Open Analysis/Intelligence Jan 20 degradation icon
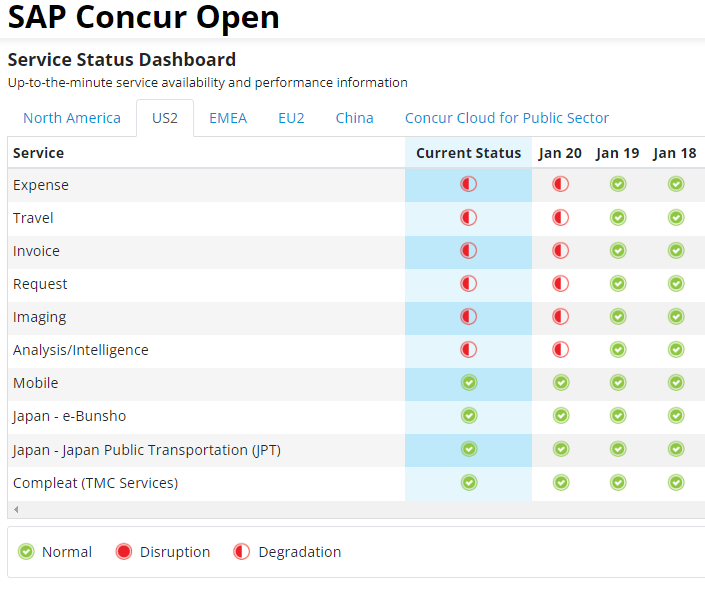705x592 pixels. coord(560,349)
